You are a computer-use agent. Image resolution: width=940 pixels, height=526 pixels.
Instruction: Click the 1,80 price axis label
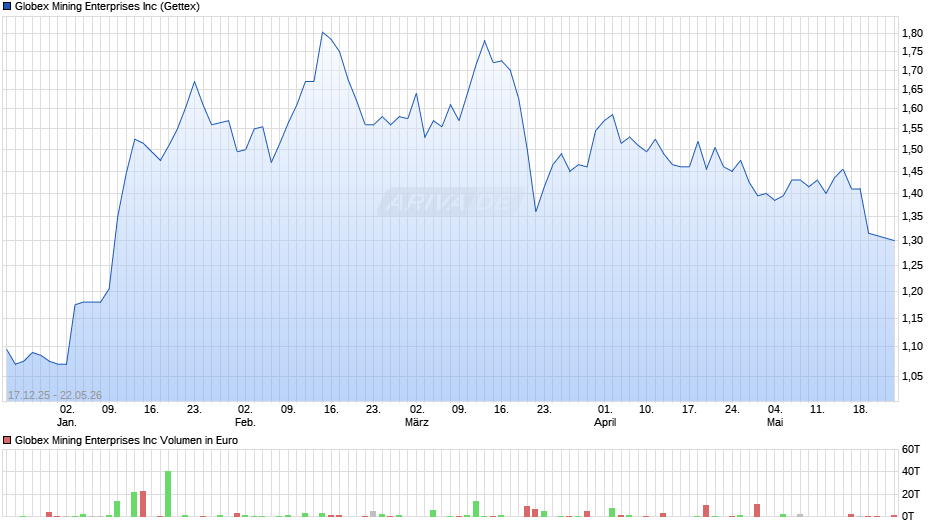[x=912, y=34]
